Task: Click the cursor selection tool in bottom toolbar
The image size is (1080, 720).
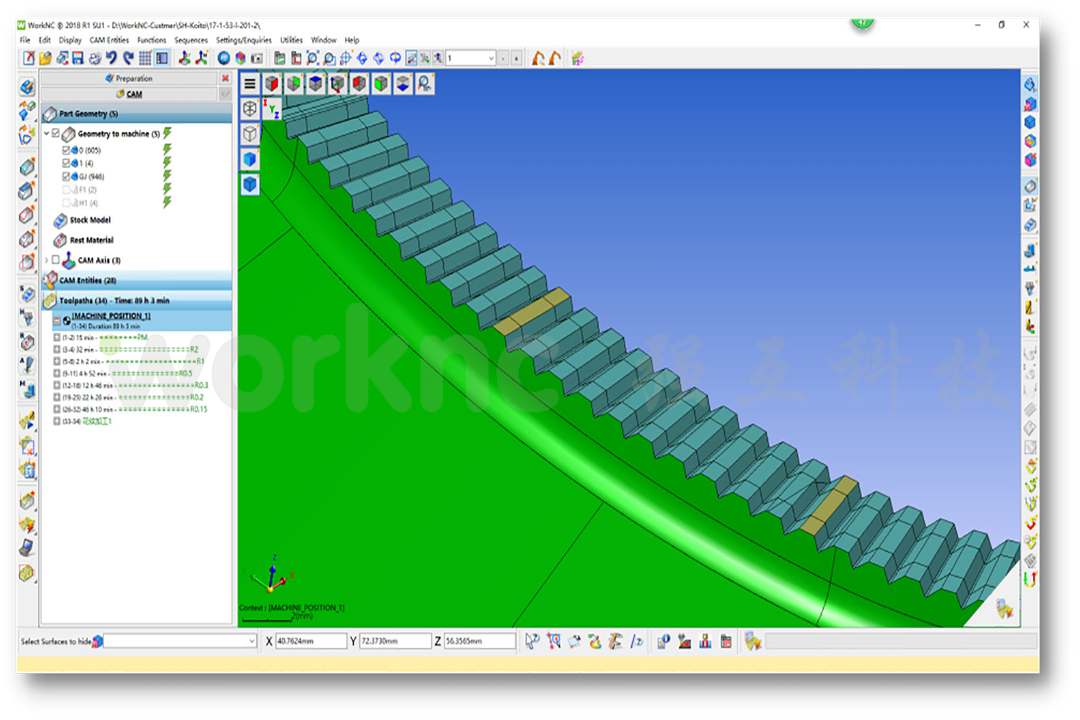Action: pos(532,641)
